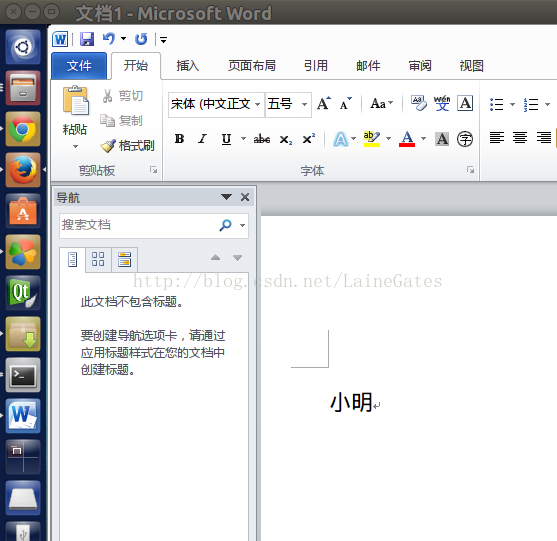
Task: Open Ubuntu Software Center from the dock
Action: pos(23,211)
